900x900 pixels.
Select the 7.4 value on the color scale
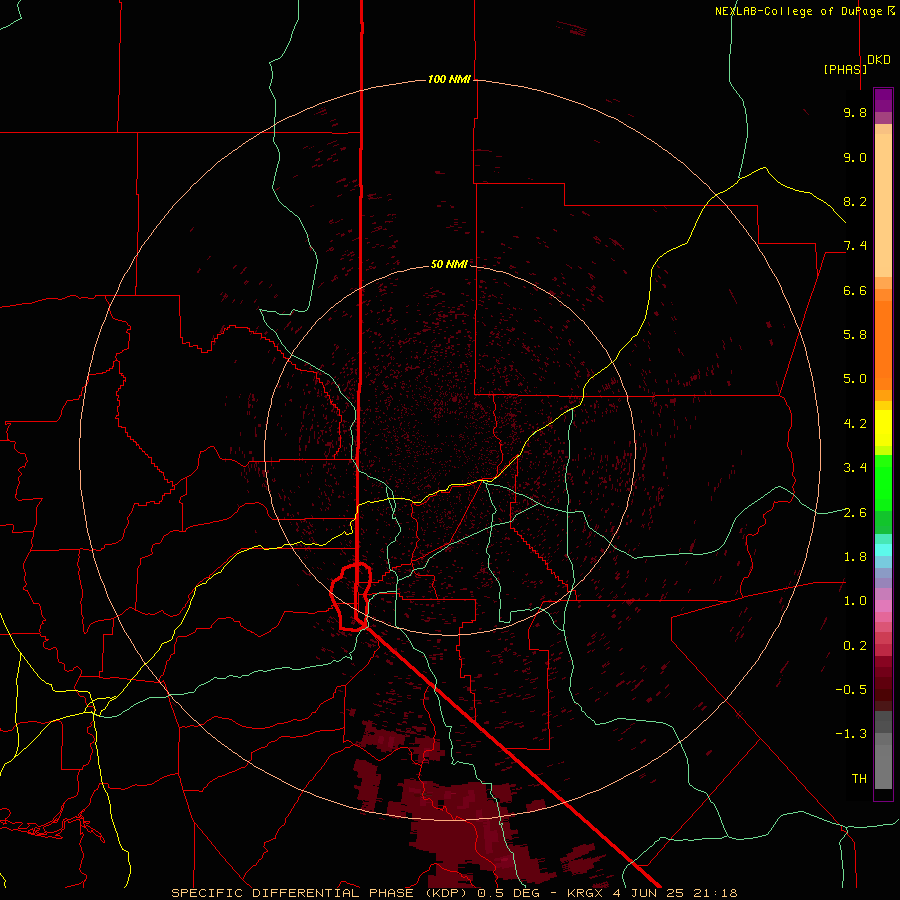pos(855,246)
